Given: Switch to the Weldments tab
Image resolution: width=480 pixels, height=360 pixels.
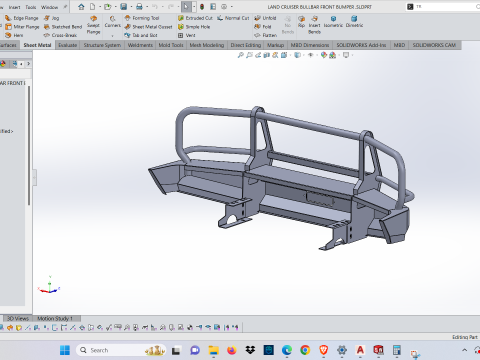Looking at the screenshot, I should click(140, 45).
